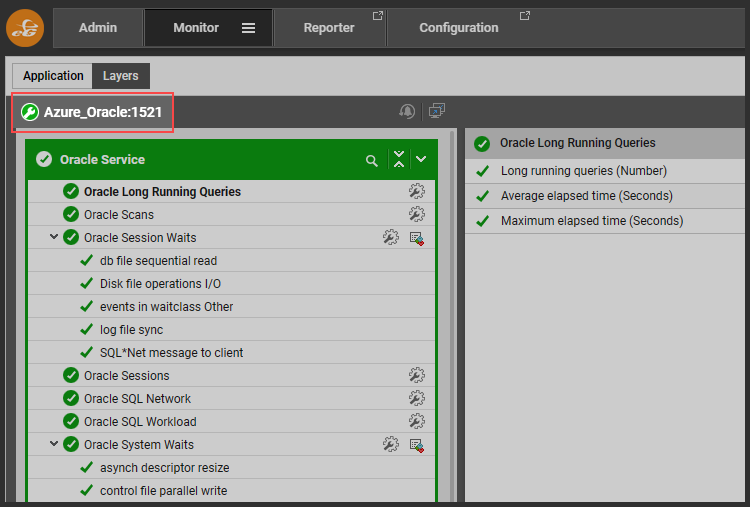Select SQL*Net message to client descriptor
This screenshot has height=507, width=750.
171,353
